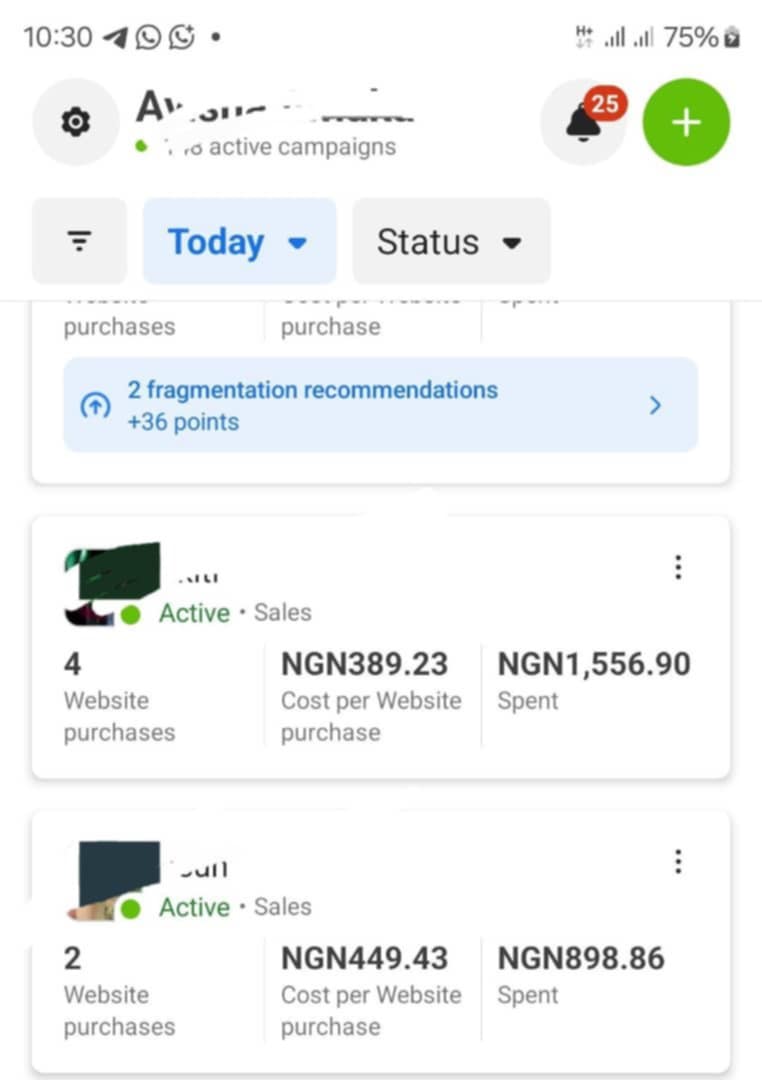Viewport: 762px width, 1080px height.
Task: Select NGN389.23 cost per purchase metric
Action: coord(371,696)
